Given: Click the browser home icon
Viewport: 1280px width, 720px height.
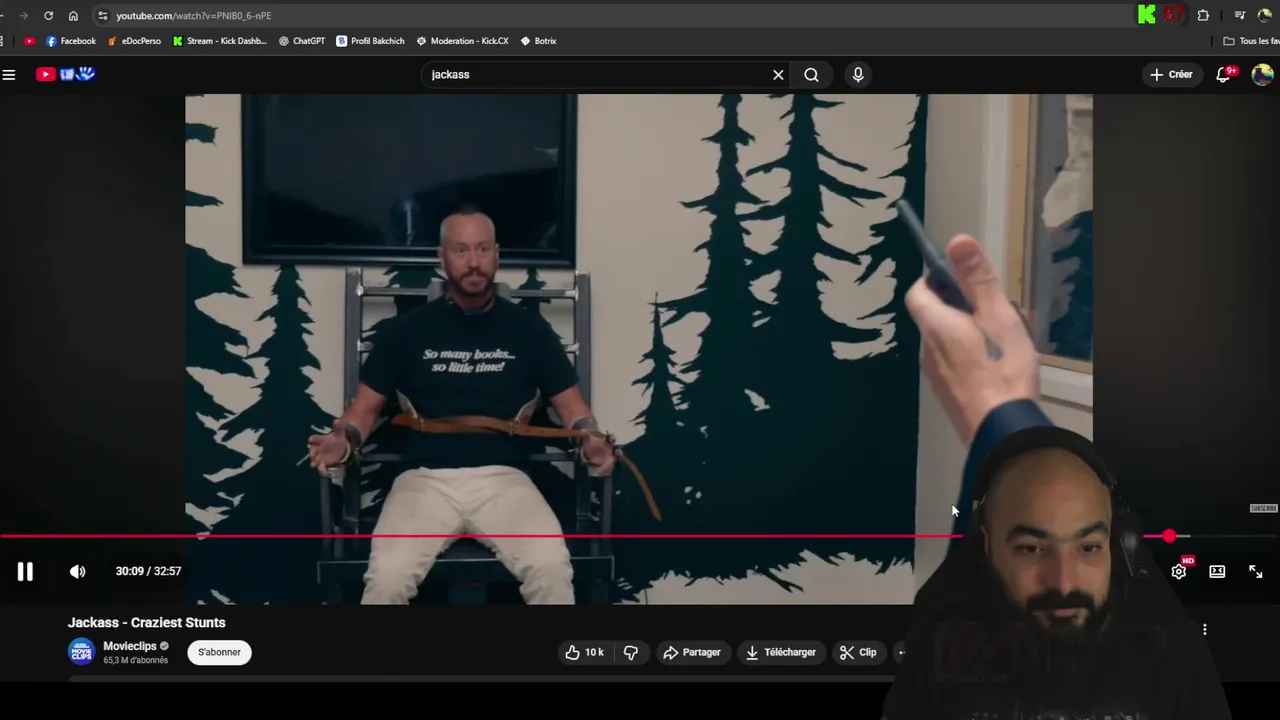Looking at the screenshot, I should point(73,15).
